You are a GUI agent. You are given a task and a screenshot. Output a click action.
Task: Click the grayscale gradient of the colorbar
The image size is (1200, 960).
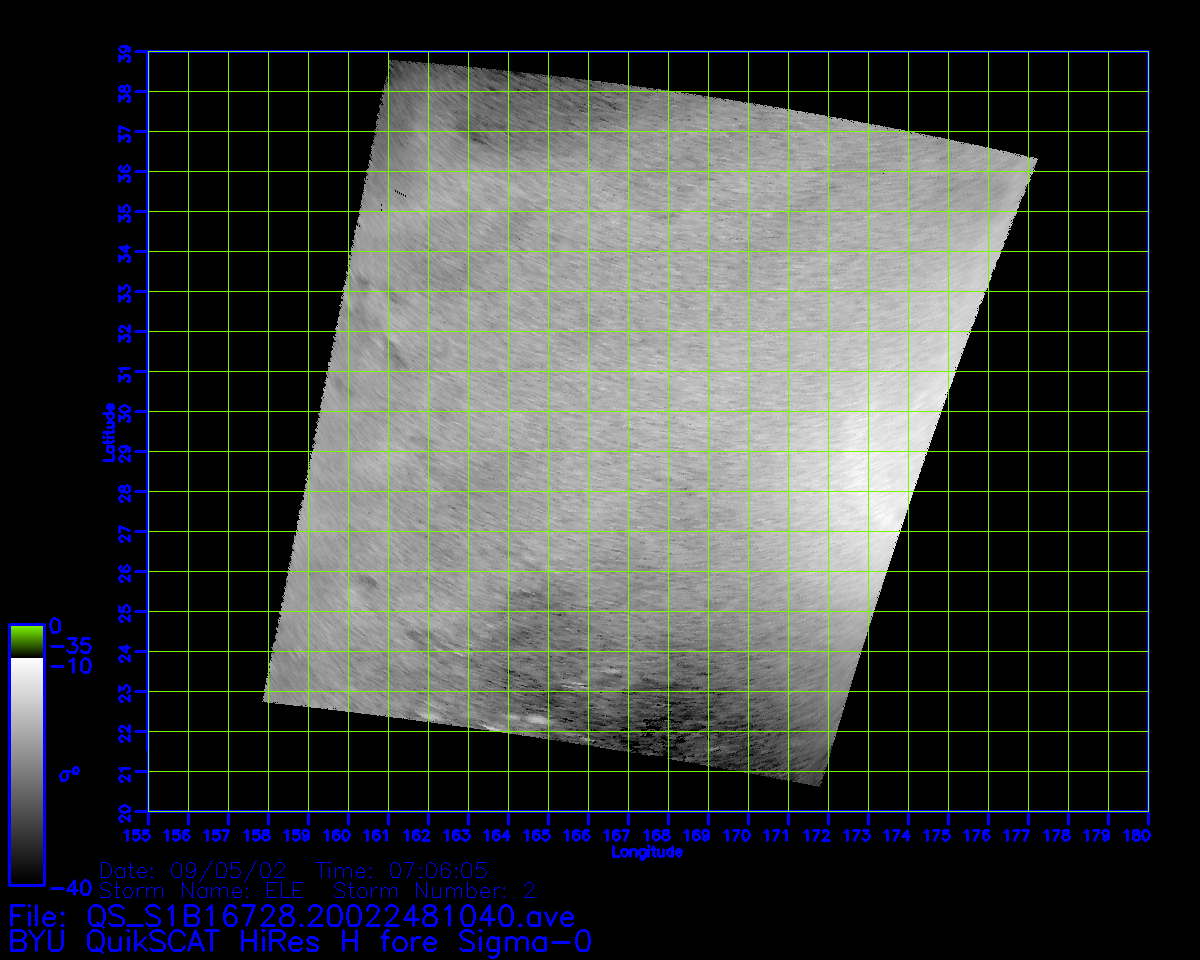(26, 770)
